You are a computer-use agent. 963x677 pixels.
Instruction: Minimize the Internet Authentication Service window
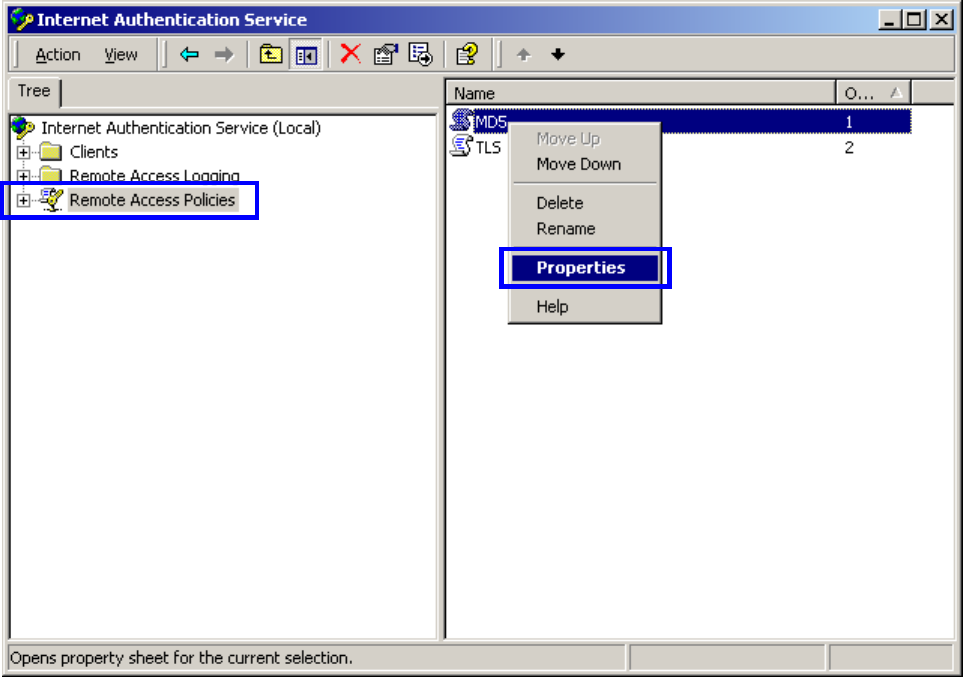coord(888,20)
